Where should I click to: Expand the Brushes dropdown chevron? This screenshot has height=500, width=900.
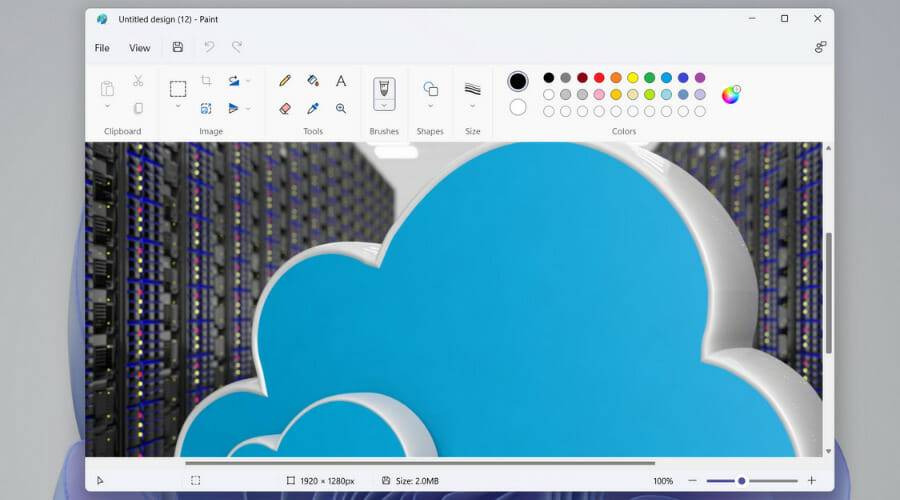tap(384, 106)
